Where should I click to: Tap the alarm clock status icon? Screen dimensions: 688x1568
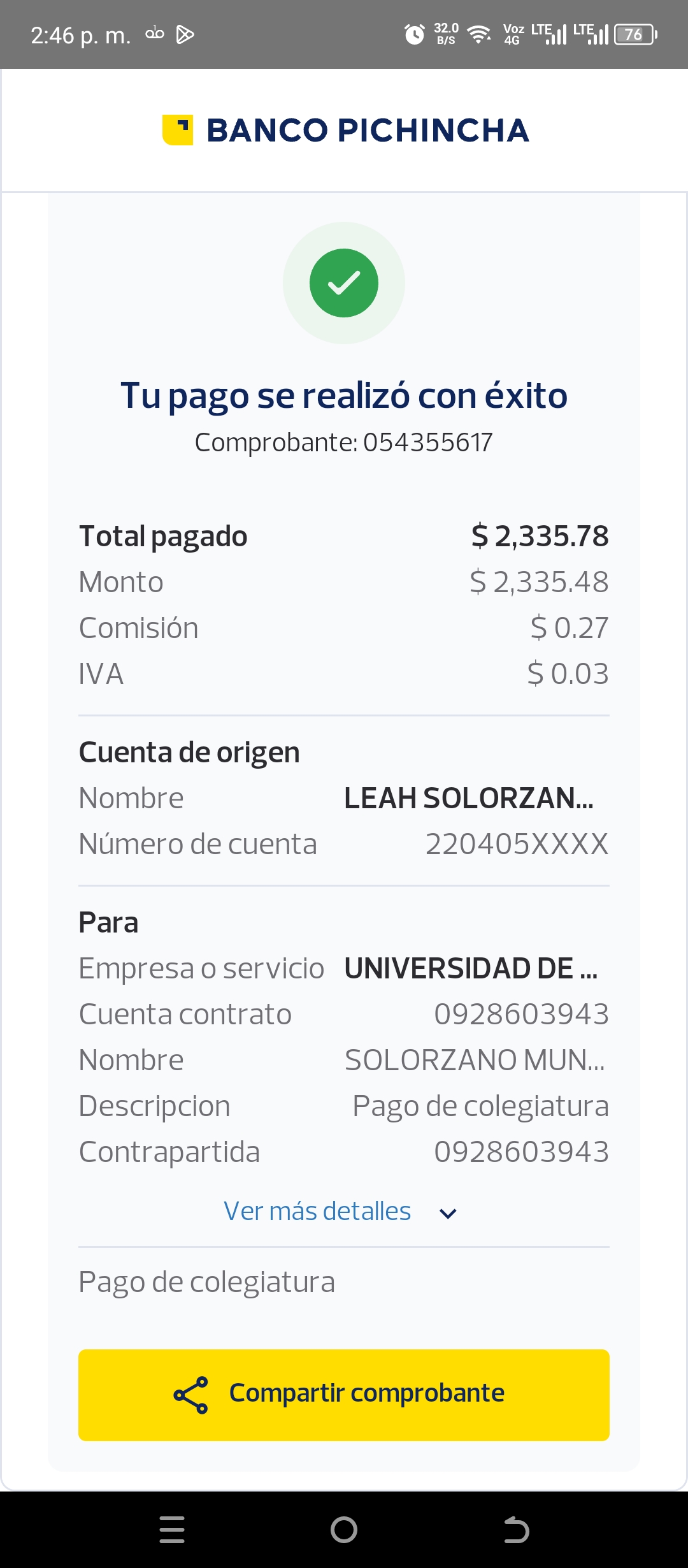[x=415, y=34]
